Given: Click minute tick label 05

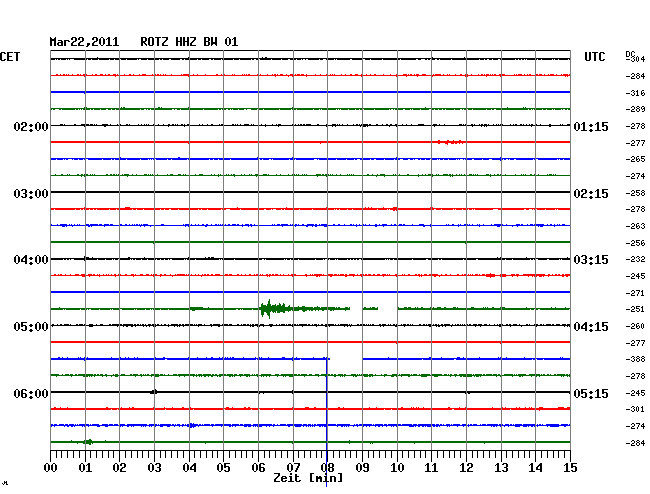Looking at the screenshot, I should [x=223, y=468].
